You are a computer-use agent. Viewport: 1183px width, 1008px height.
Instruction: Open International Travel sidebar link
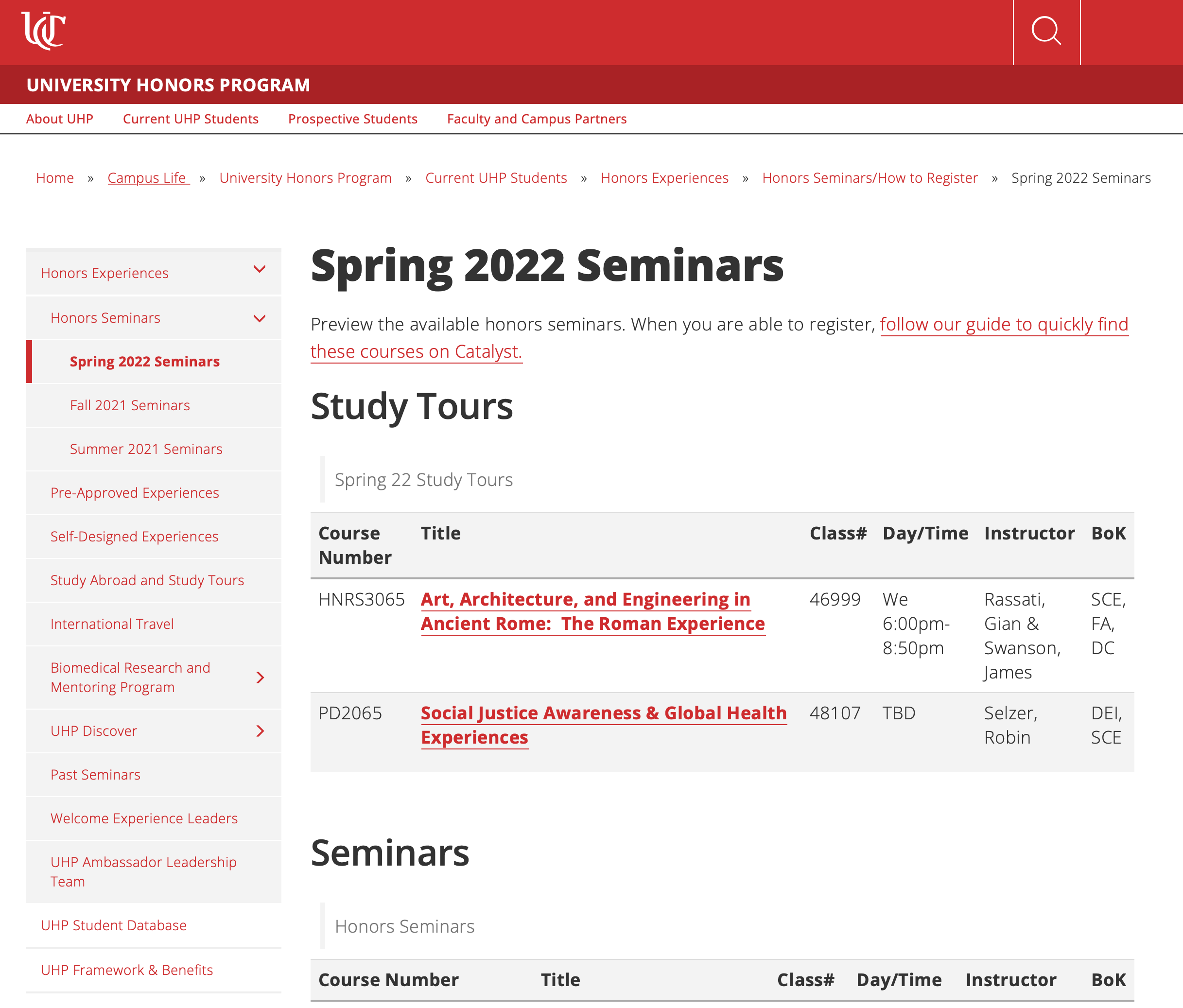point(112,625)
